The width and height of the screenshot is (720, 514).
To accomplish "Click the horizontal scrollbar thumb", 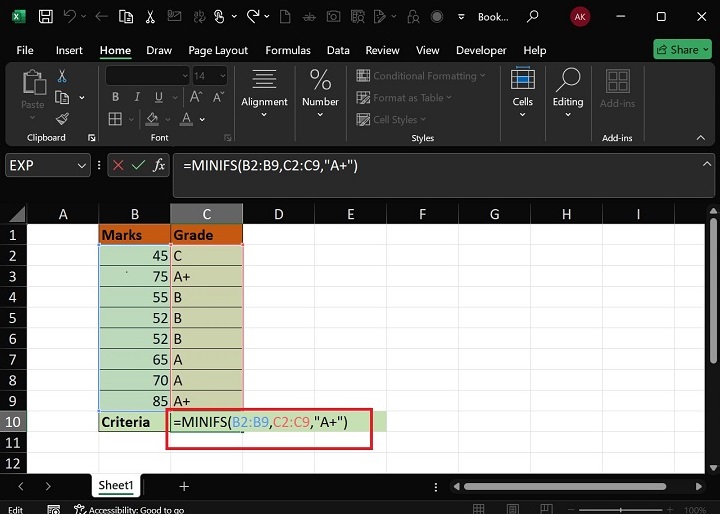I will (565, 486).
